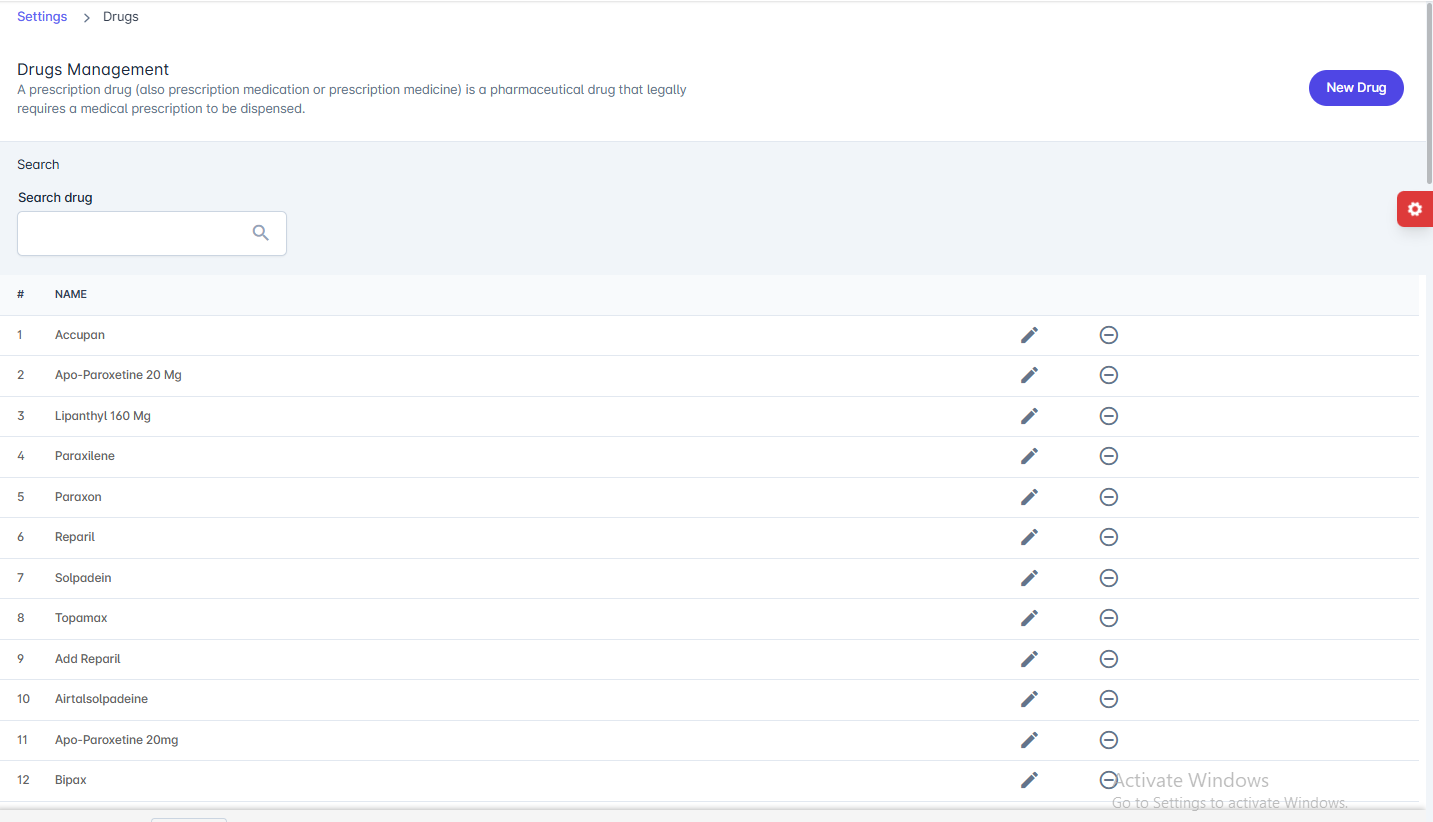Open edit for Paraxilene
The height and width of the screenshot is (822, 1433).
[1029, 456]
